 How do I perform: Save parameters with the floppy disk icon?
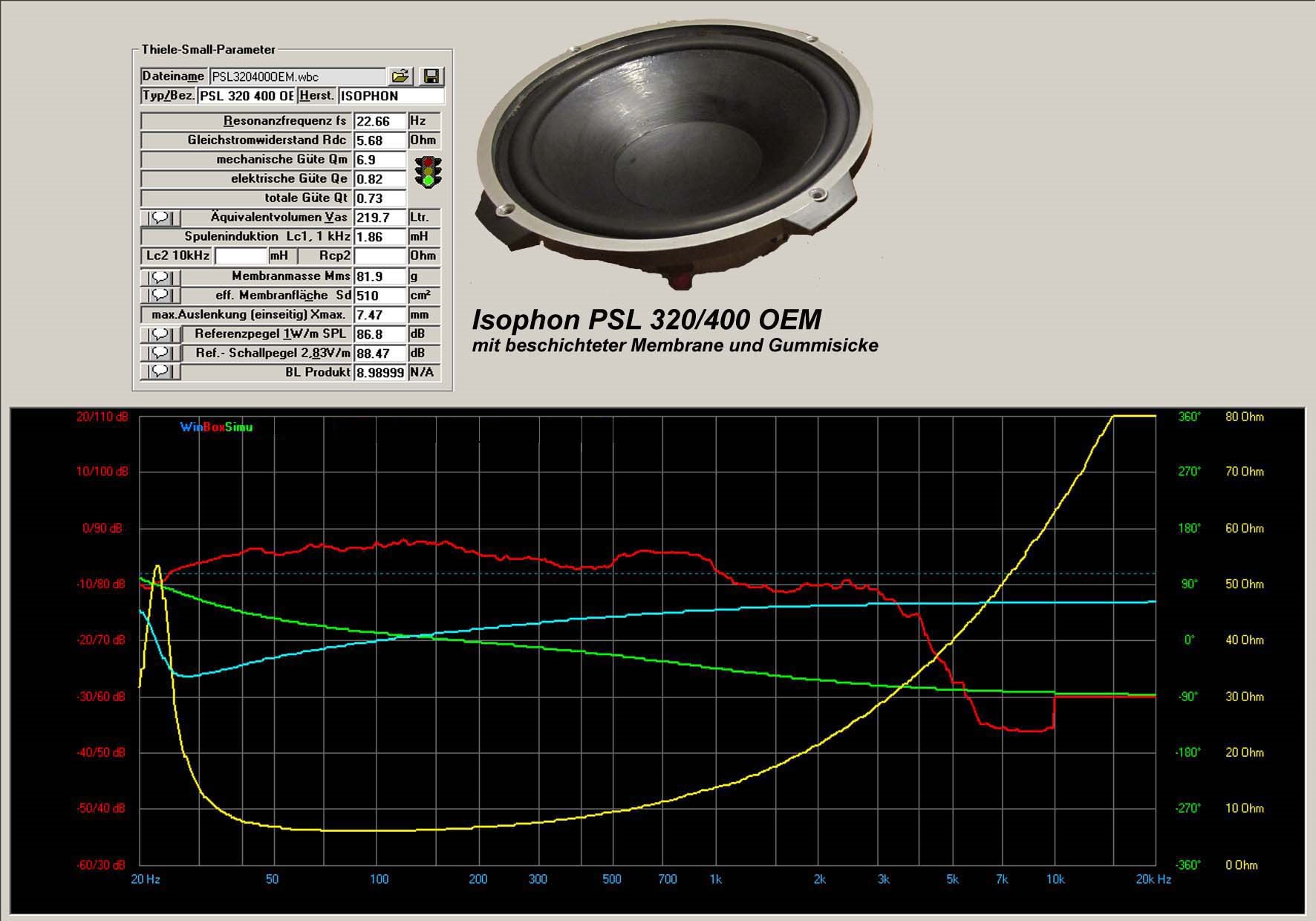point(431,76)
